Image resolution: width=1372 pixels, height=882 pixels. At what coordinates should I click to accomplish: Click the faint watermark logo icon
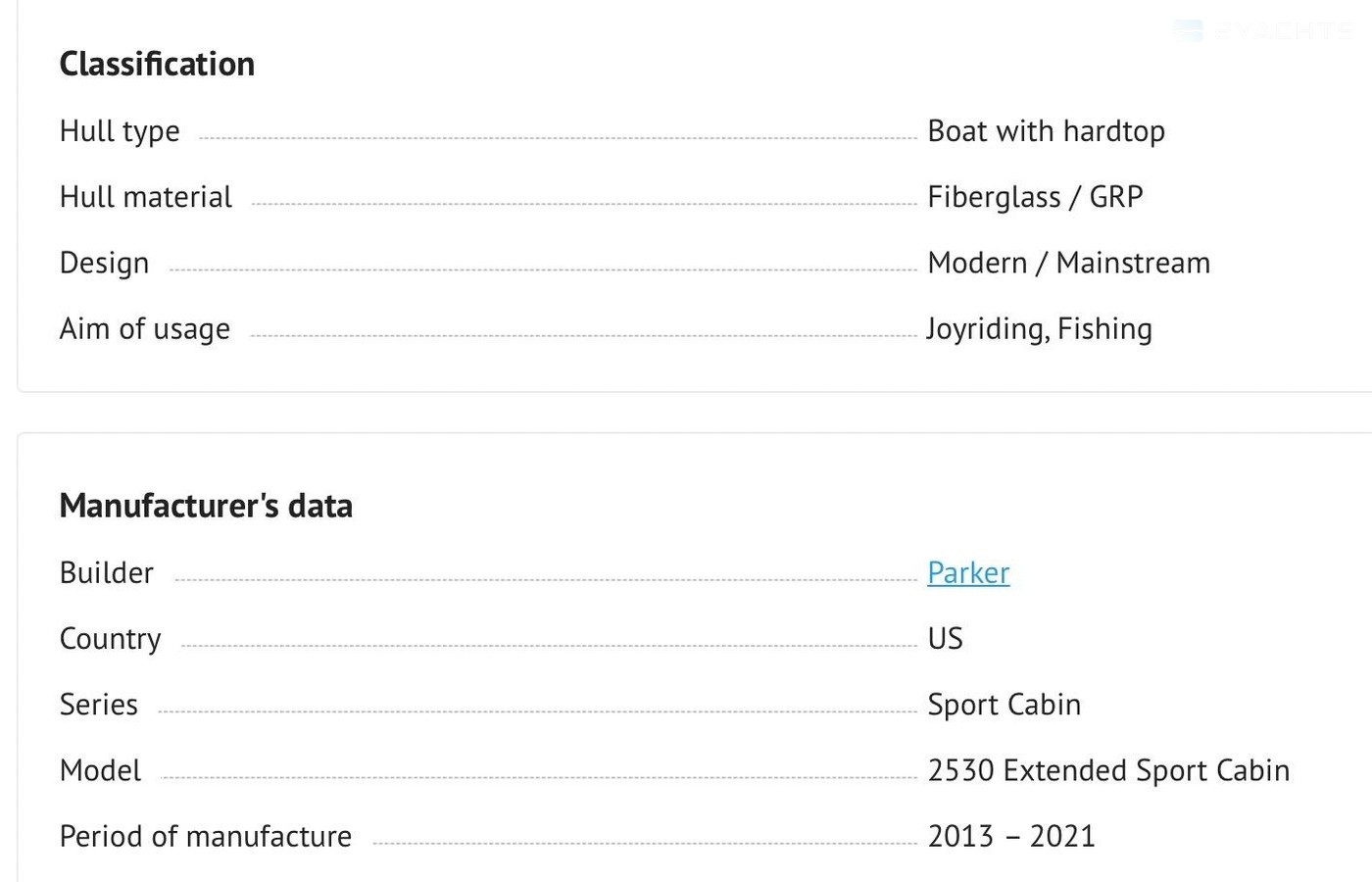pyautogui.click(x=1189, y=31)
